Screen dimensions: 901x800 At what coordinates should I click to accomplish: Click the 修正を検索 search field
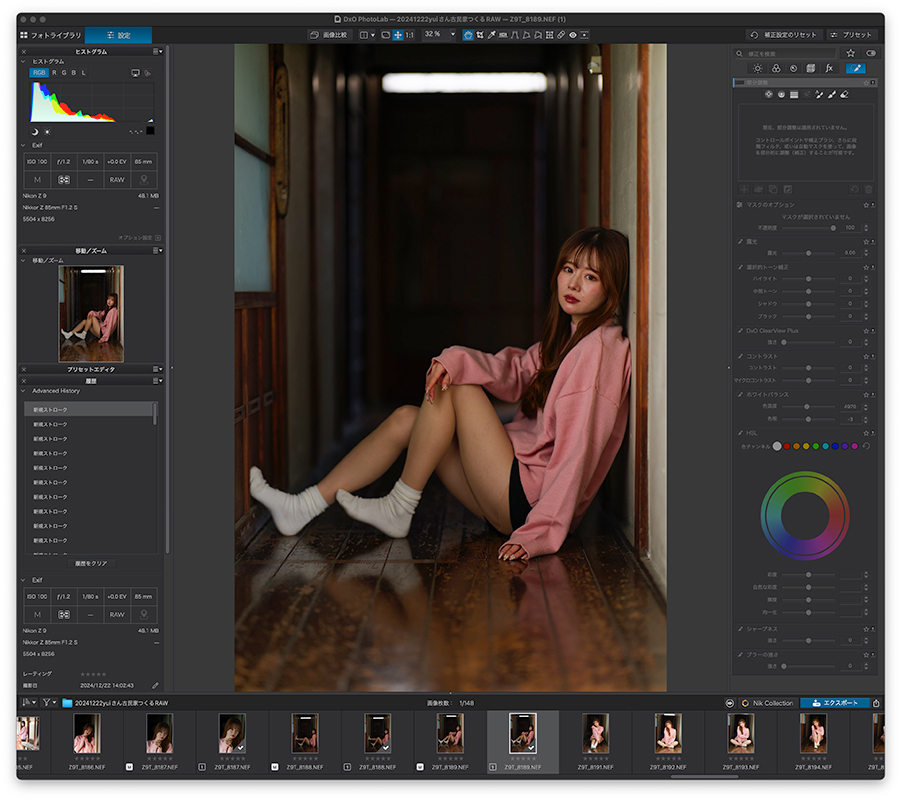coord(787,53)
